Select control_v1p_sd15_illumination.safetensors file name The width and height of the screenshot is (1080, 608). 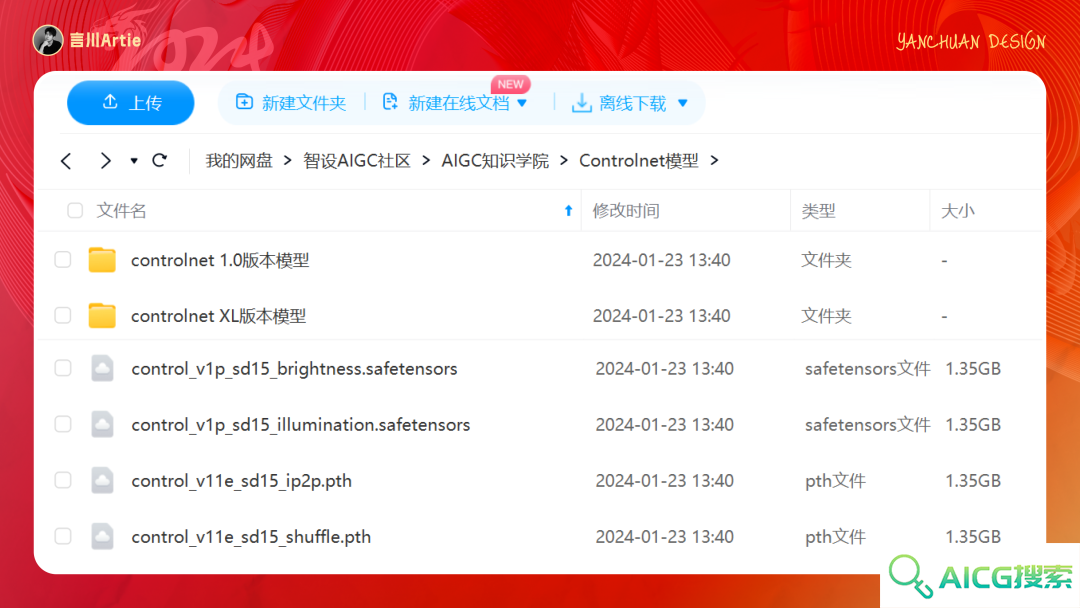(300, 425)
